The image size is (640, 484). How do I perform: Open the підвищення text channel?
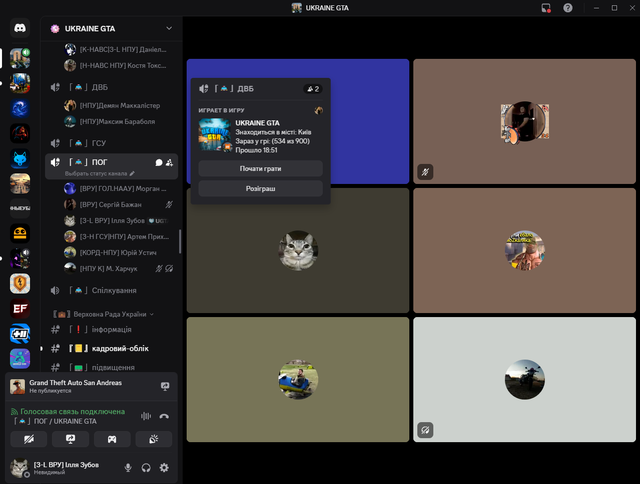coord(111,367)
